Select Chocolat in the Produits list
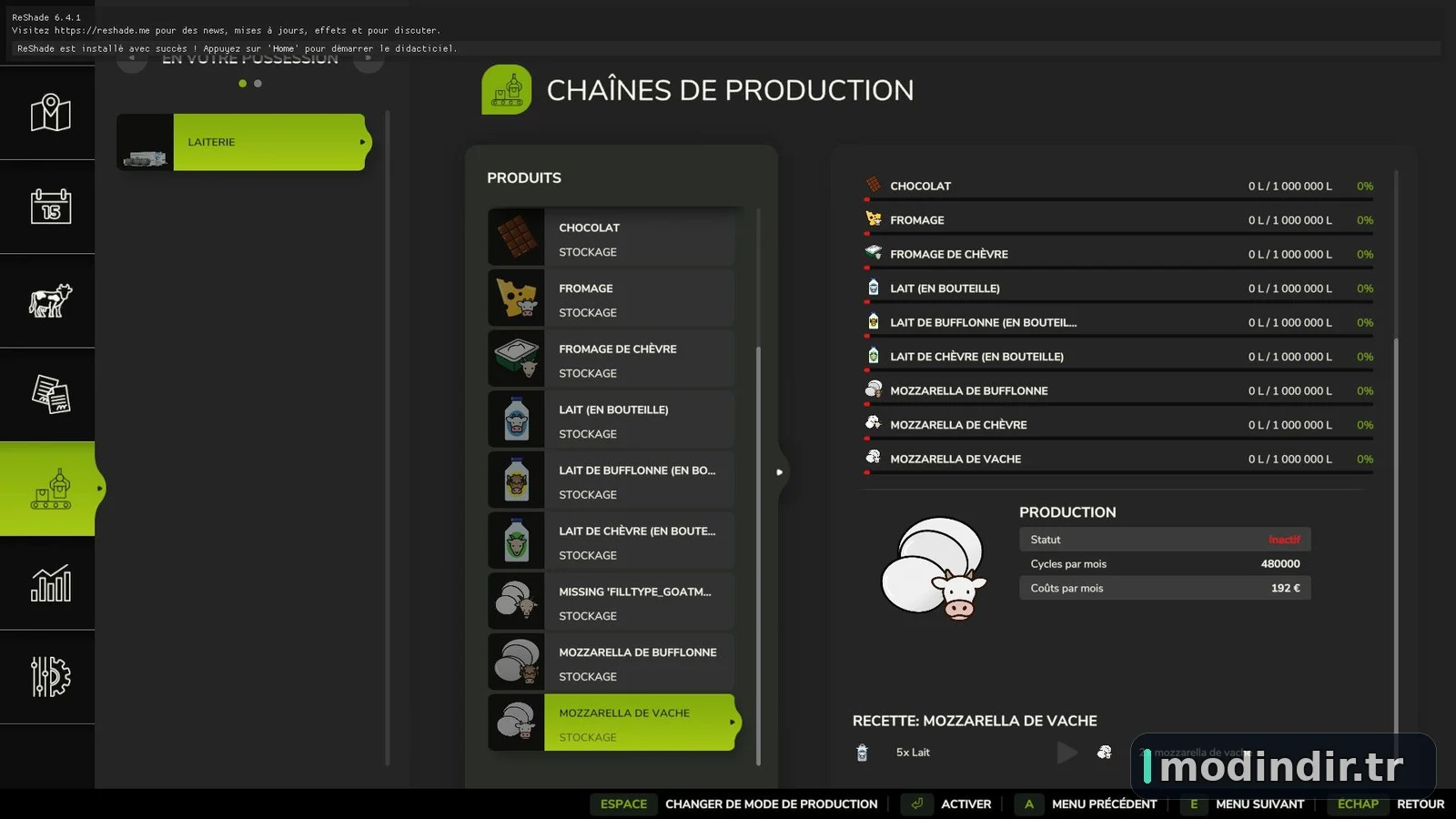This screenshot has width=1456, height=819. coord(611,238)
